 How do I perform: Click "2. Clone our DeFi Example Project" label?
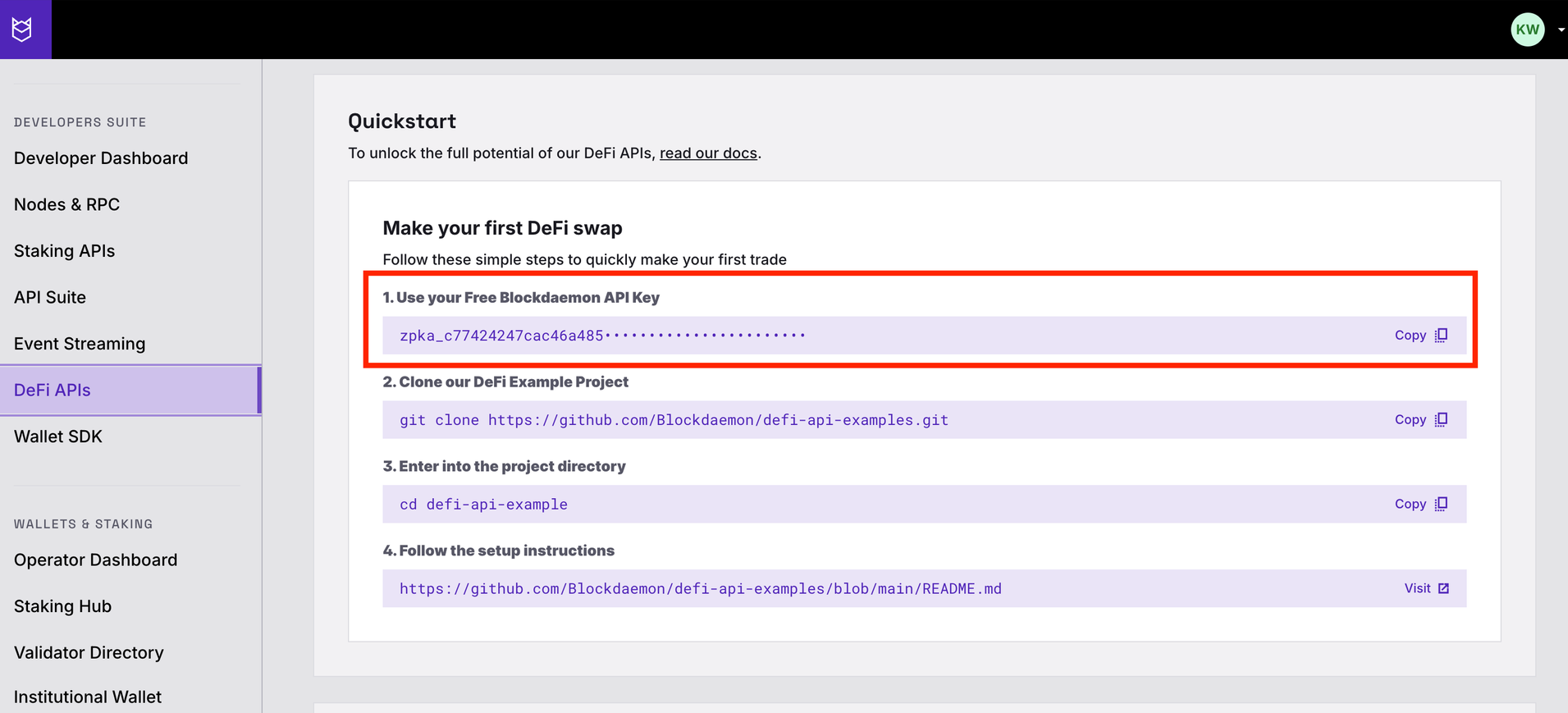(505, 382)
